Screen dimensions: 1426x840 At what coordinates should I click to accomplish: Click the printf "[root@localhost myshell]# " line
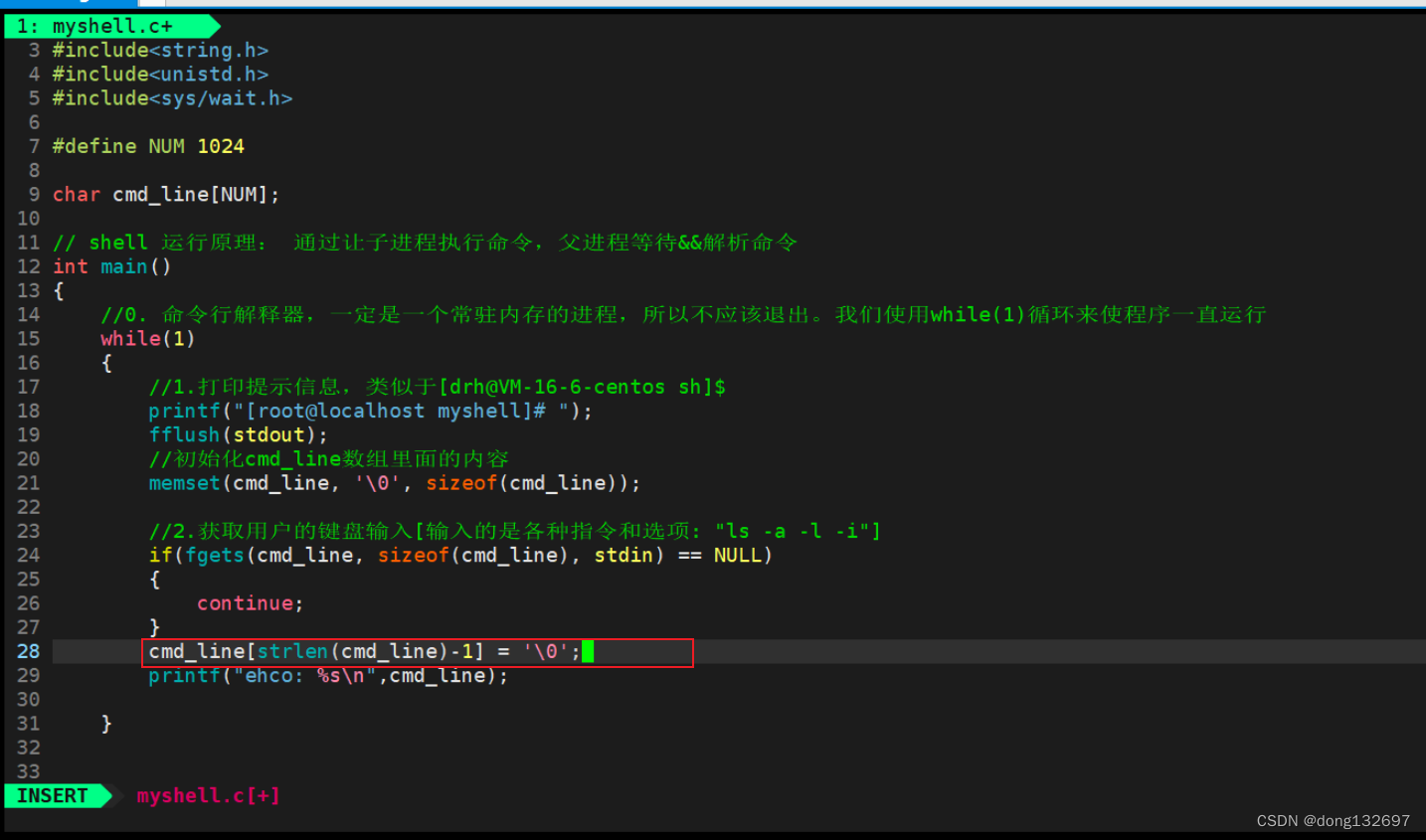tap(370, 411)
